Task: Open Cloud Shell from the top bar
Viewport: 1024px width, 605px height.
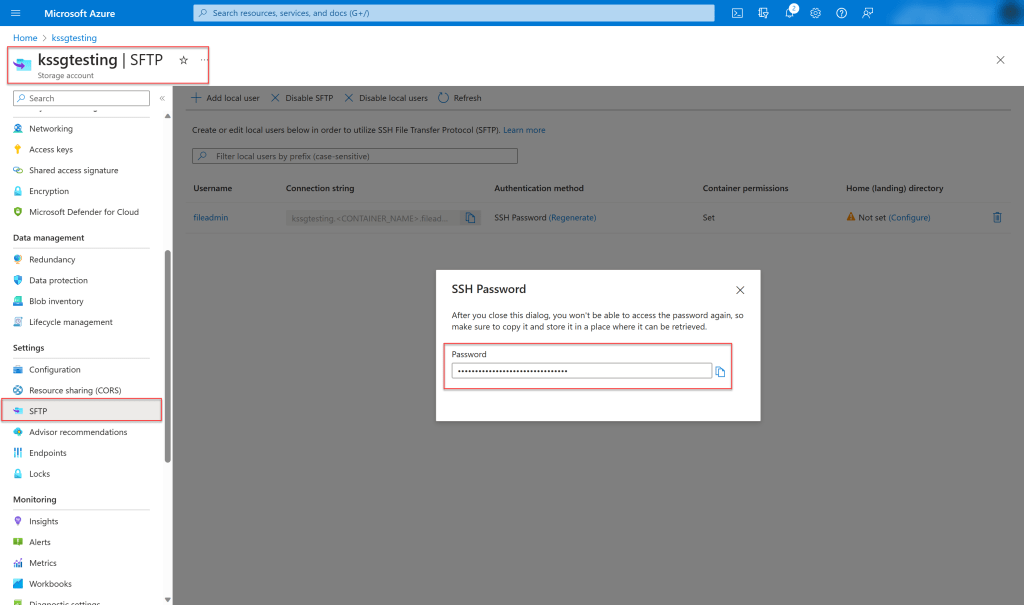Action: 737,13
